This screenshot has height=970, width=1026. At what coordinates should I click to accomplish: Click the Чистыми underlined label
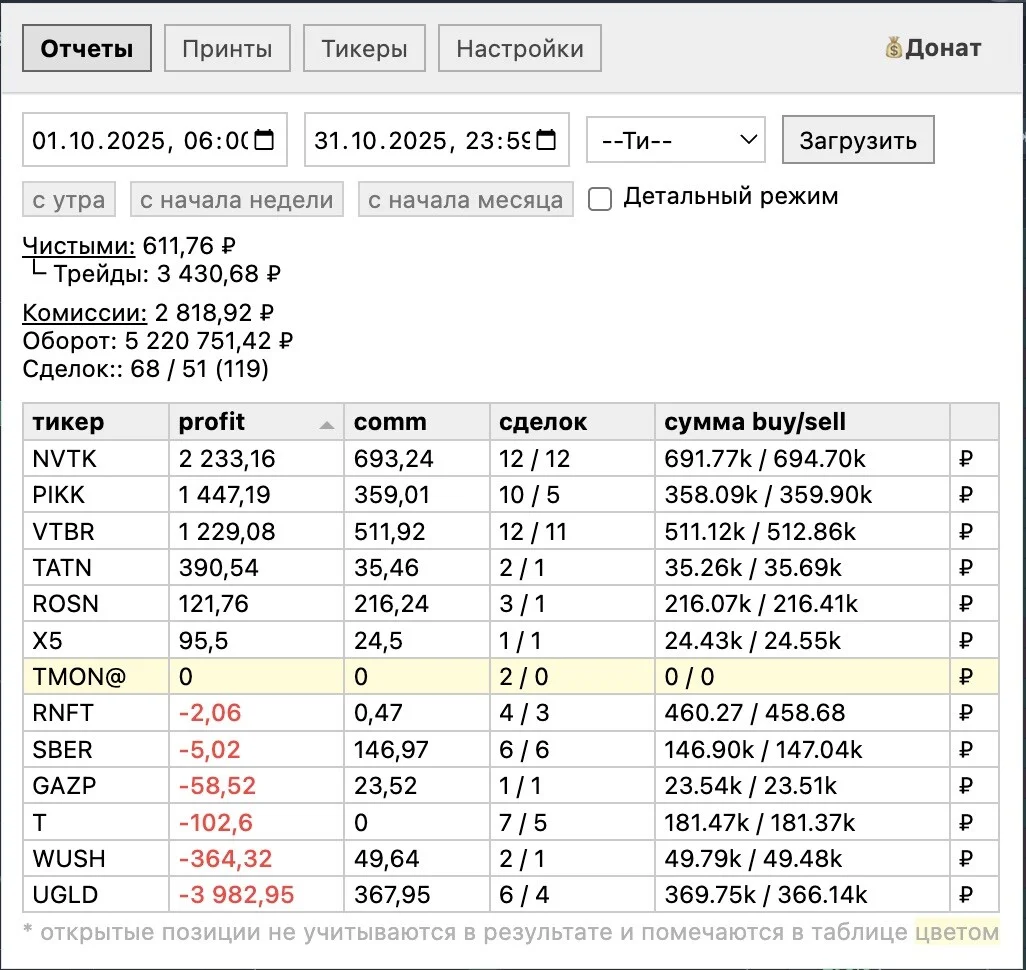point(79,246)
